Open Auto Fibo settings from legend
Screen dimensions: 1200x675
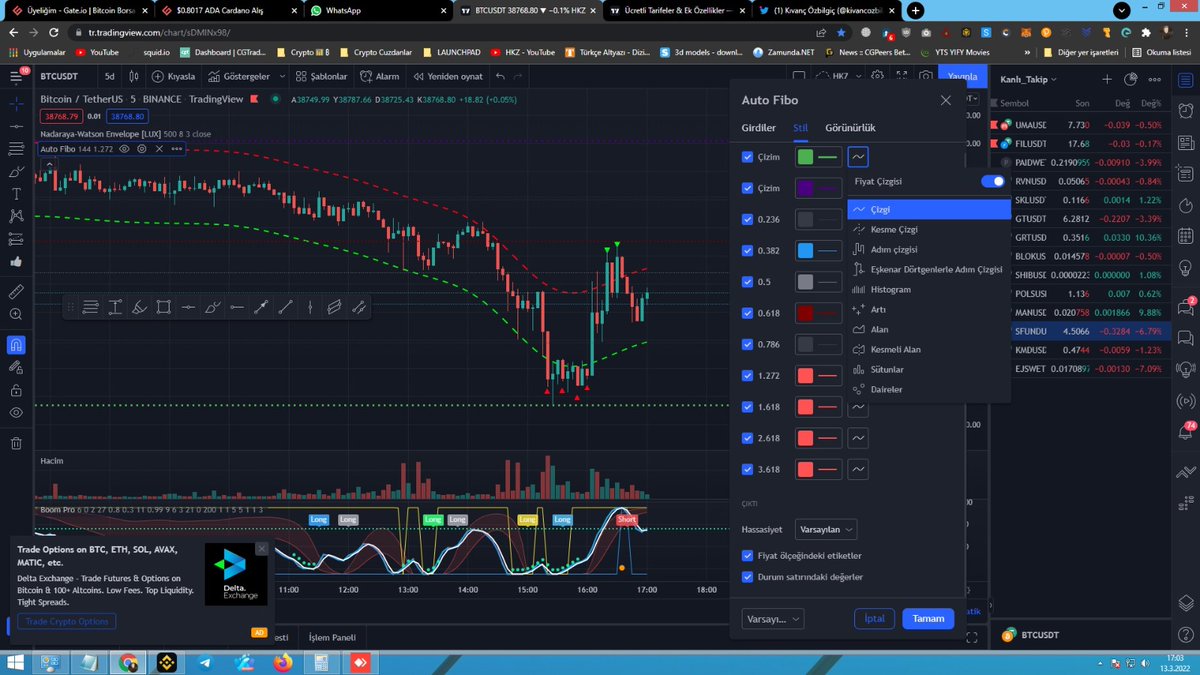click(142, 148)
